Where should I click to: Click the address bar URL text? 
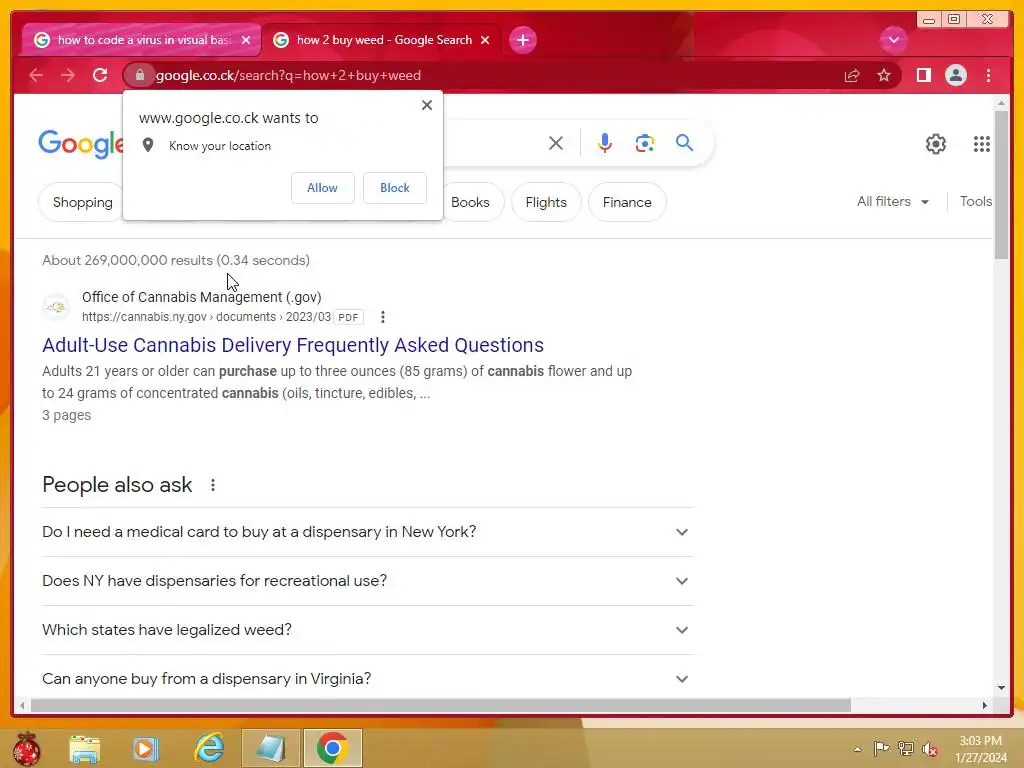288,75
